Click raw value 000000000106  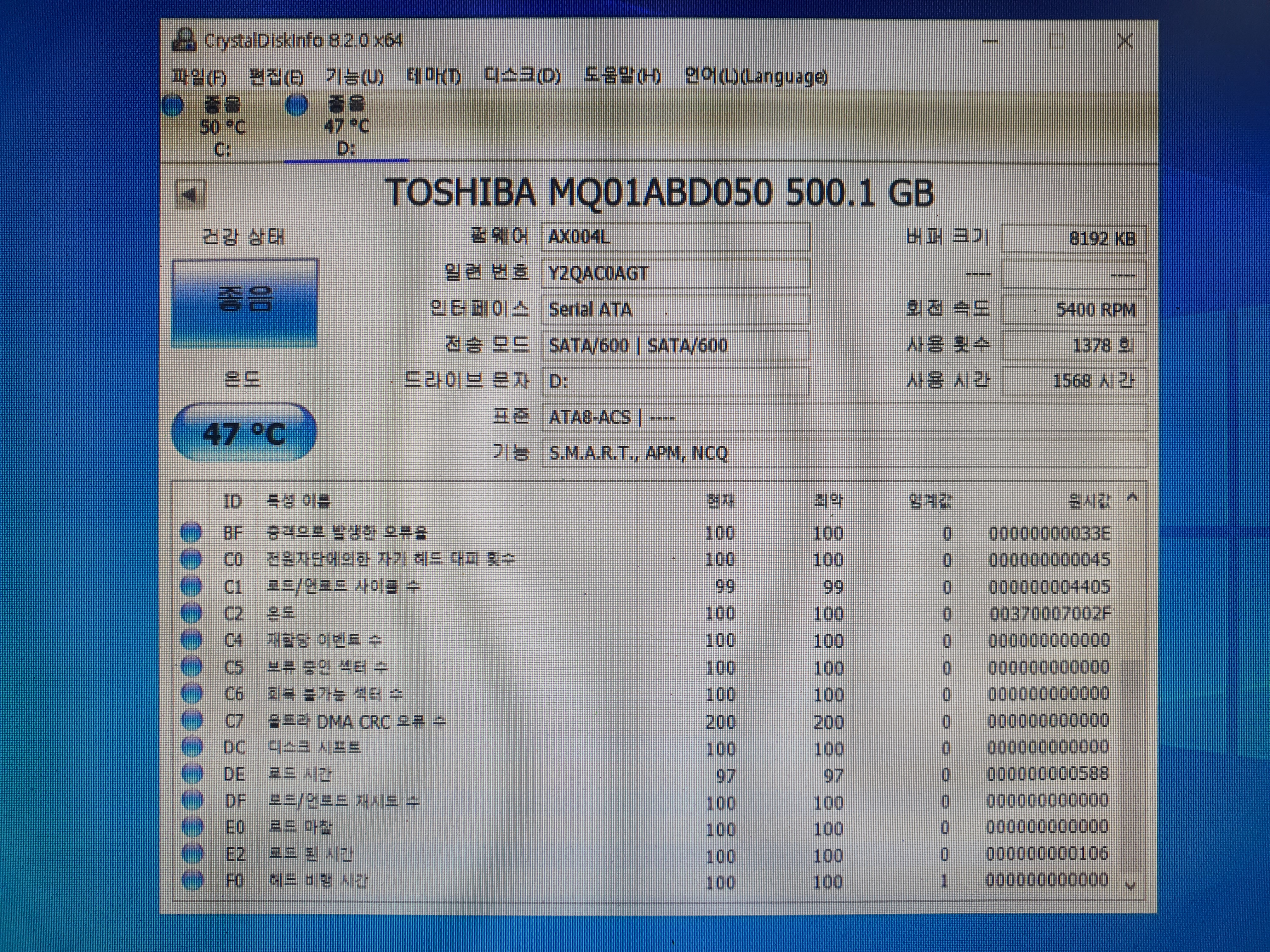click(x=1047, y=853)
